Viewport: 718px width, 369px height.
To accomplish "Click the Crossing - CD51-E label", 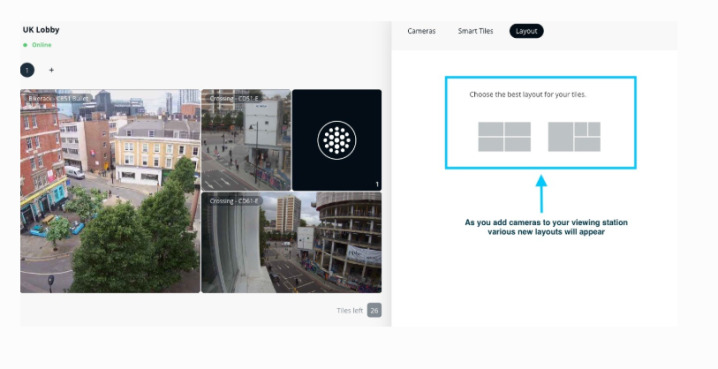I will (x=234, y=98).
